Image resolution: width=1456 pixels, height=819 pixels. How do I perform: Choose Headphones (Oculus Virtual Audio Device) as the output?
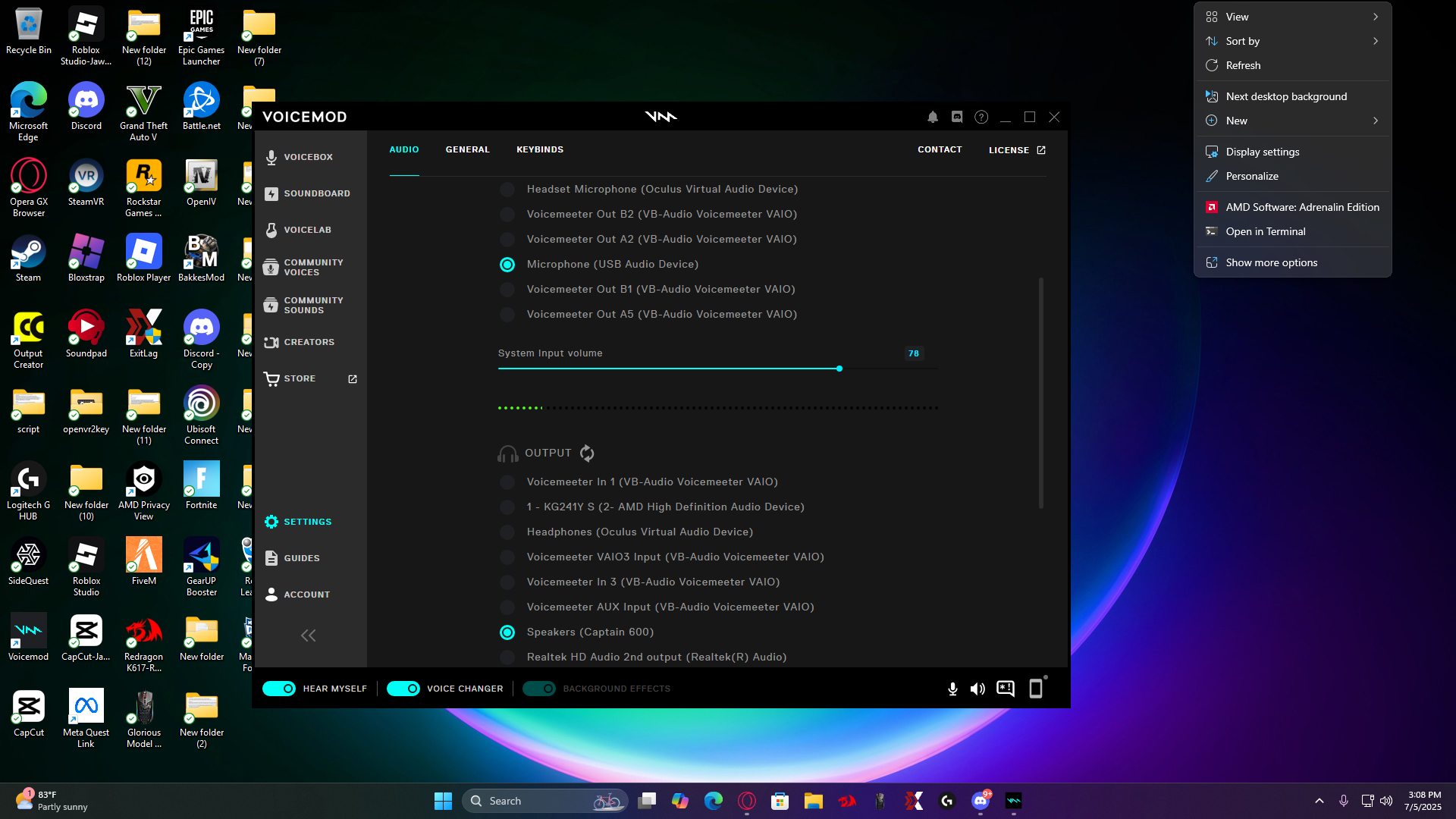[x=507, y=532]
